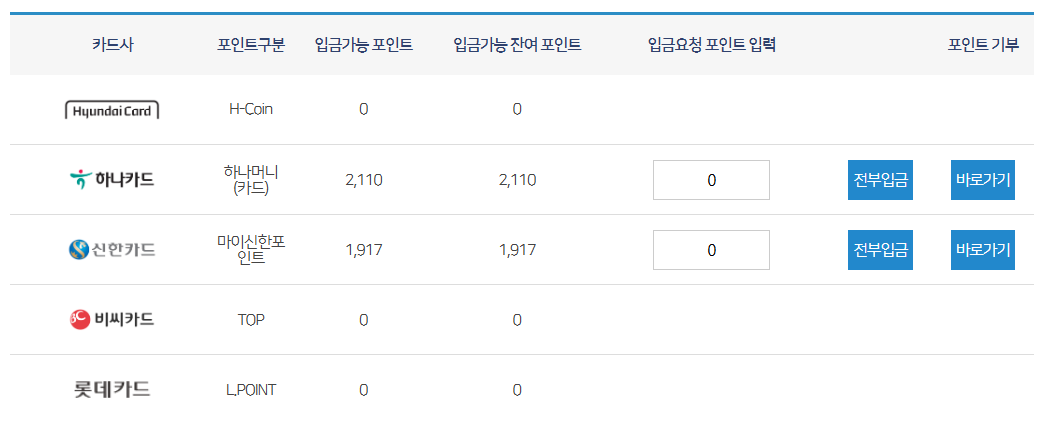The image size is (1042, 424).
Task: Select the 마이신한포인트 point type text
Action: coord(251,250)
